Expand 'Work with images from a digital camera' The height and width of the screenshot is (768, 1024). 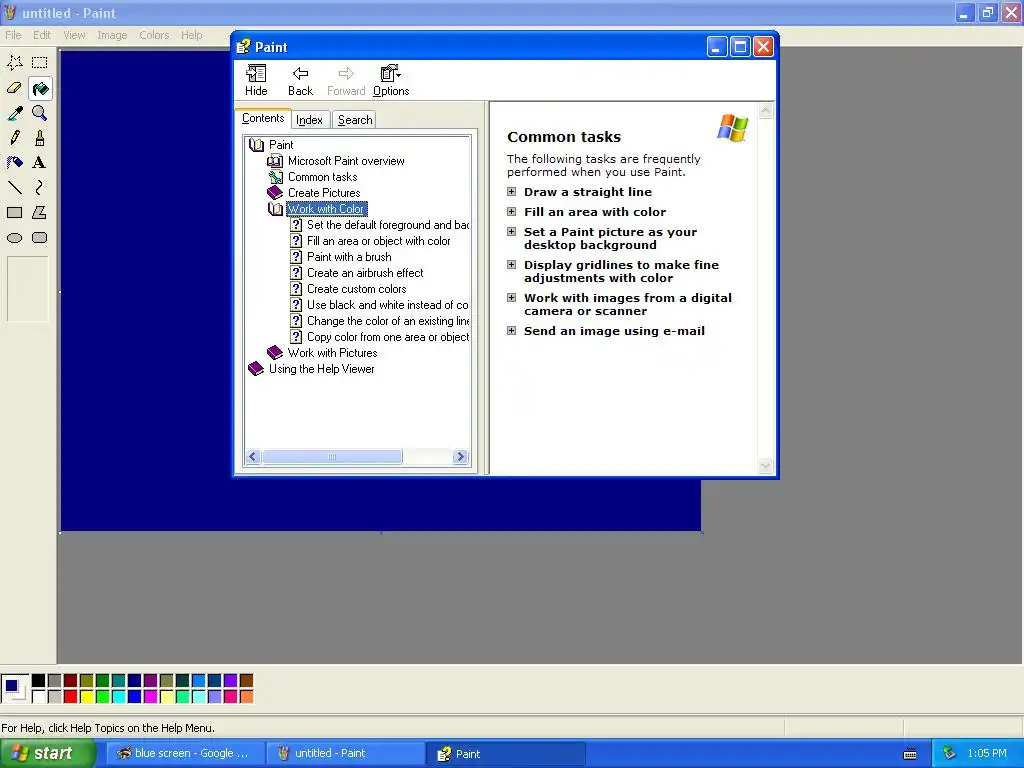click(512, 298)
